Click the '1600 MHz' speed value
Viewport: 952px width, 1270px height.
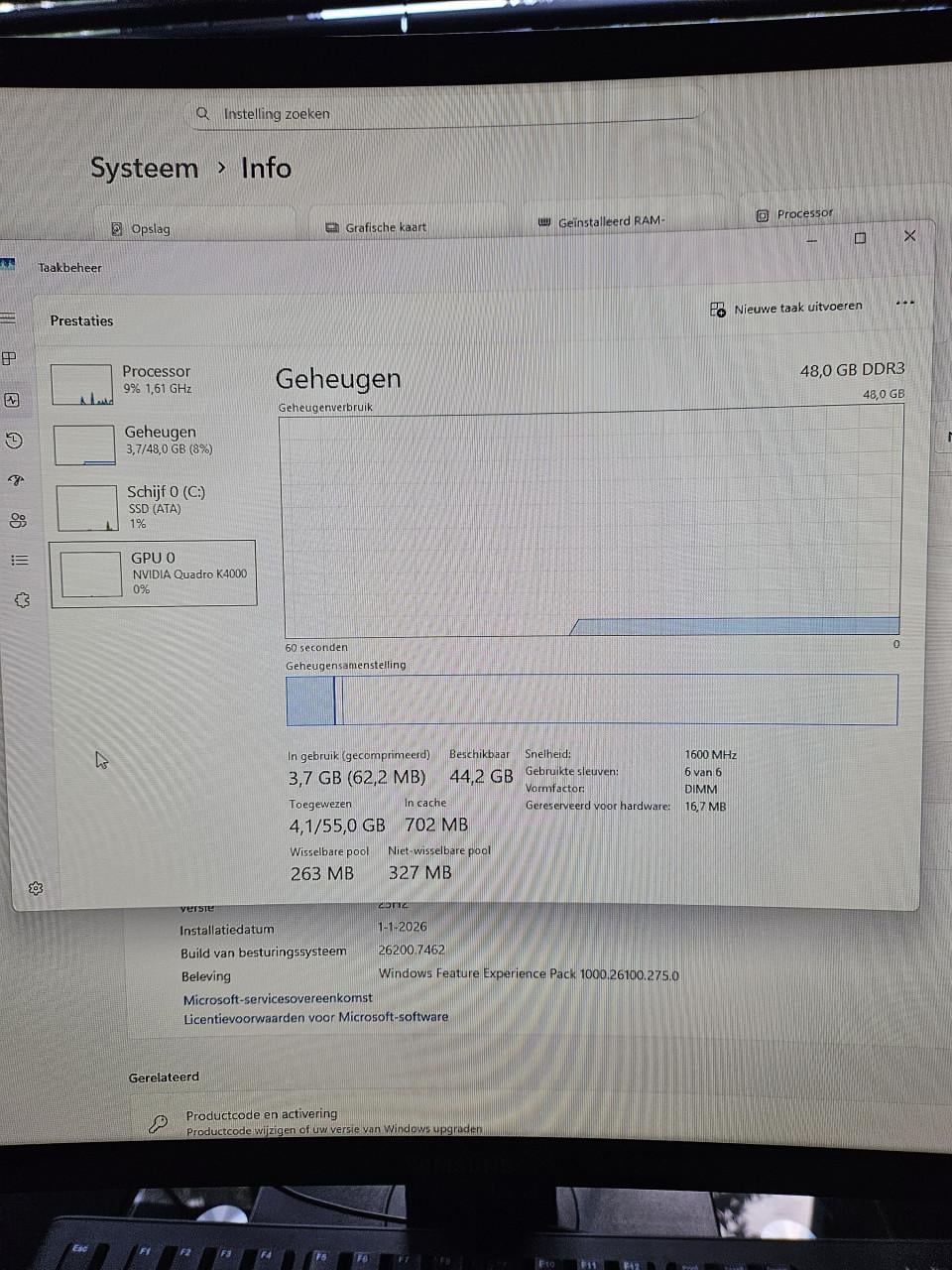coord(711,755)
